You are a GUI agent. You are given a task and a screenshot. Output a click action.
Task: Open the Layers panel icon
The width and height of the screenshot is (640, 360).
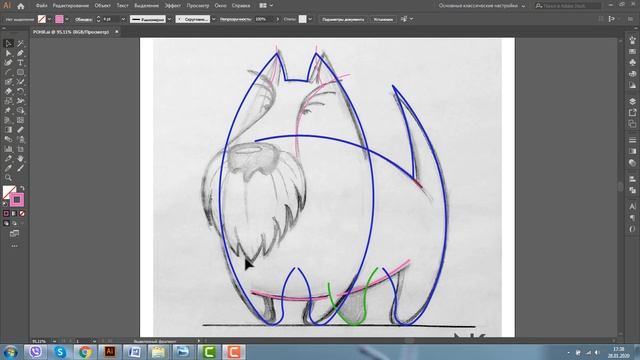pos(632,101)
